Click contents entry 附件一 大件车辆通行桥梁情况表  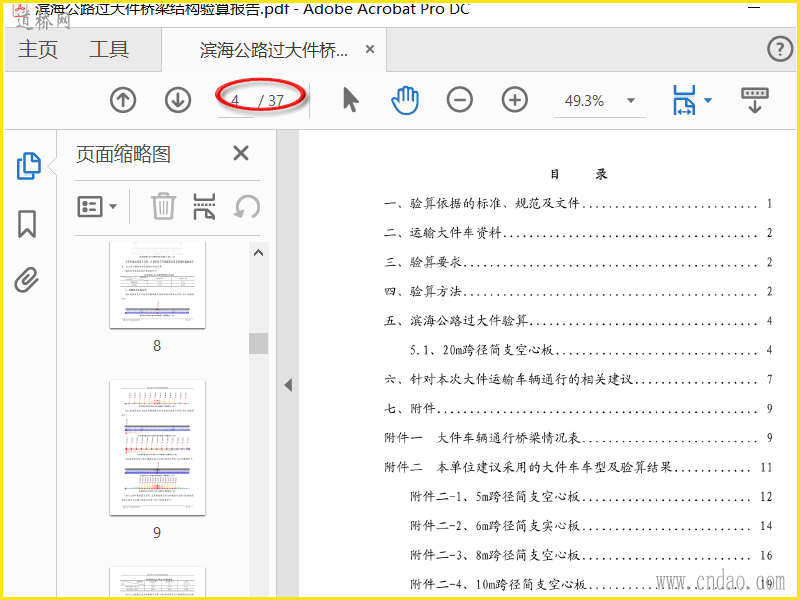(x=578, y=438)
